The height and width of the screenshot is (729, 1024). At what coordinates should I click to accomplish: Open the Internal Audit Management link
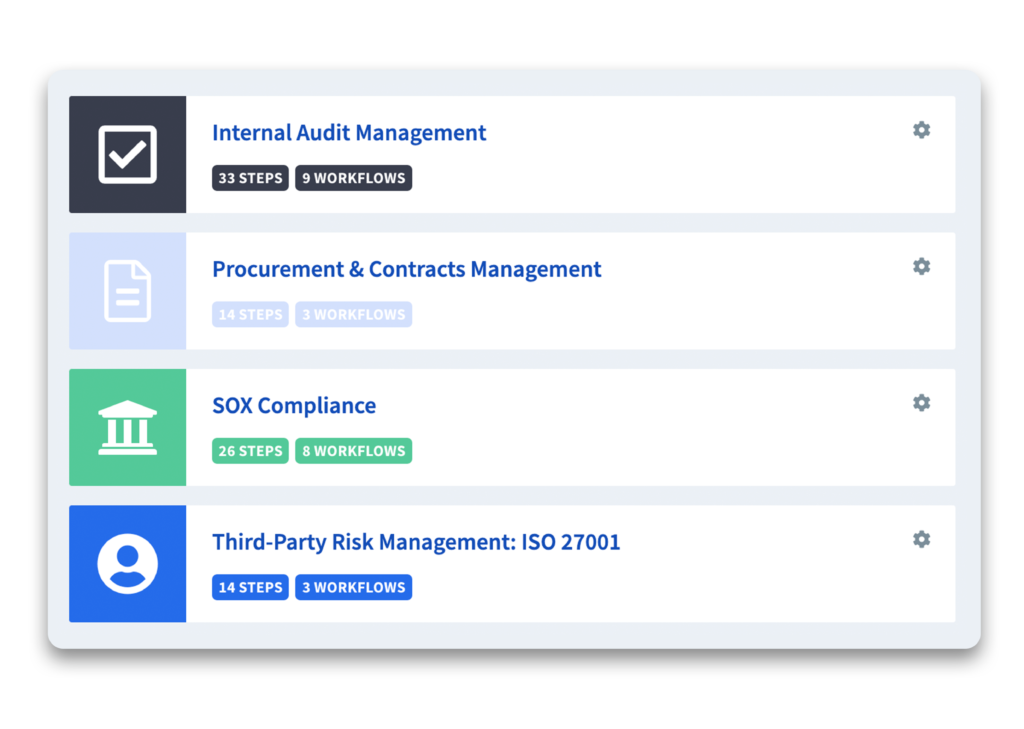tap(349, 133)
